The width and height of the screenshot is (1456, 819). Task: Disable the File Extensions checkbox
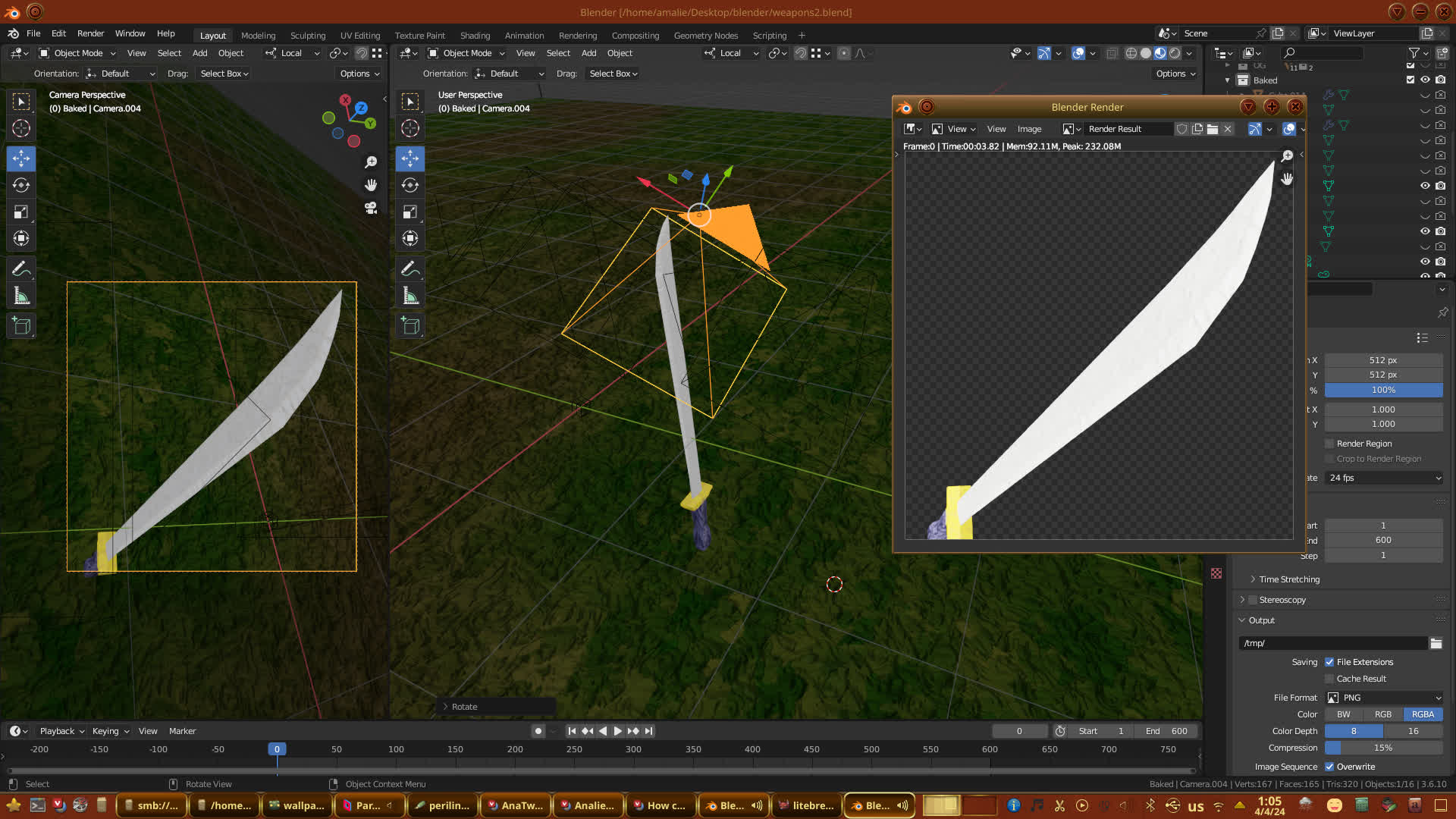click(x=1329, y=662)
